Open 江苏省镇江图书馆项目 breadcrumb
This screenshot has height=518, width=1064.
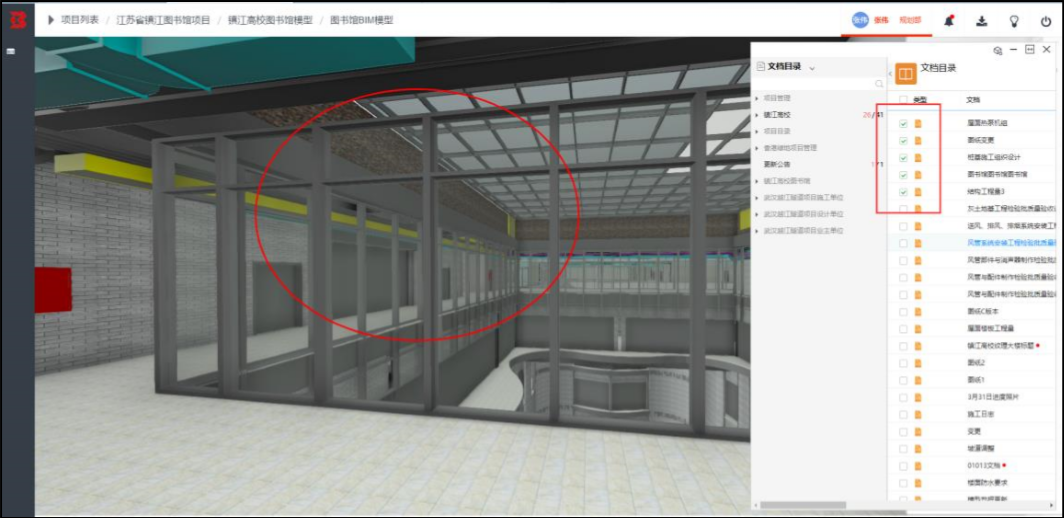pos(164,20)
